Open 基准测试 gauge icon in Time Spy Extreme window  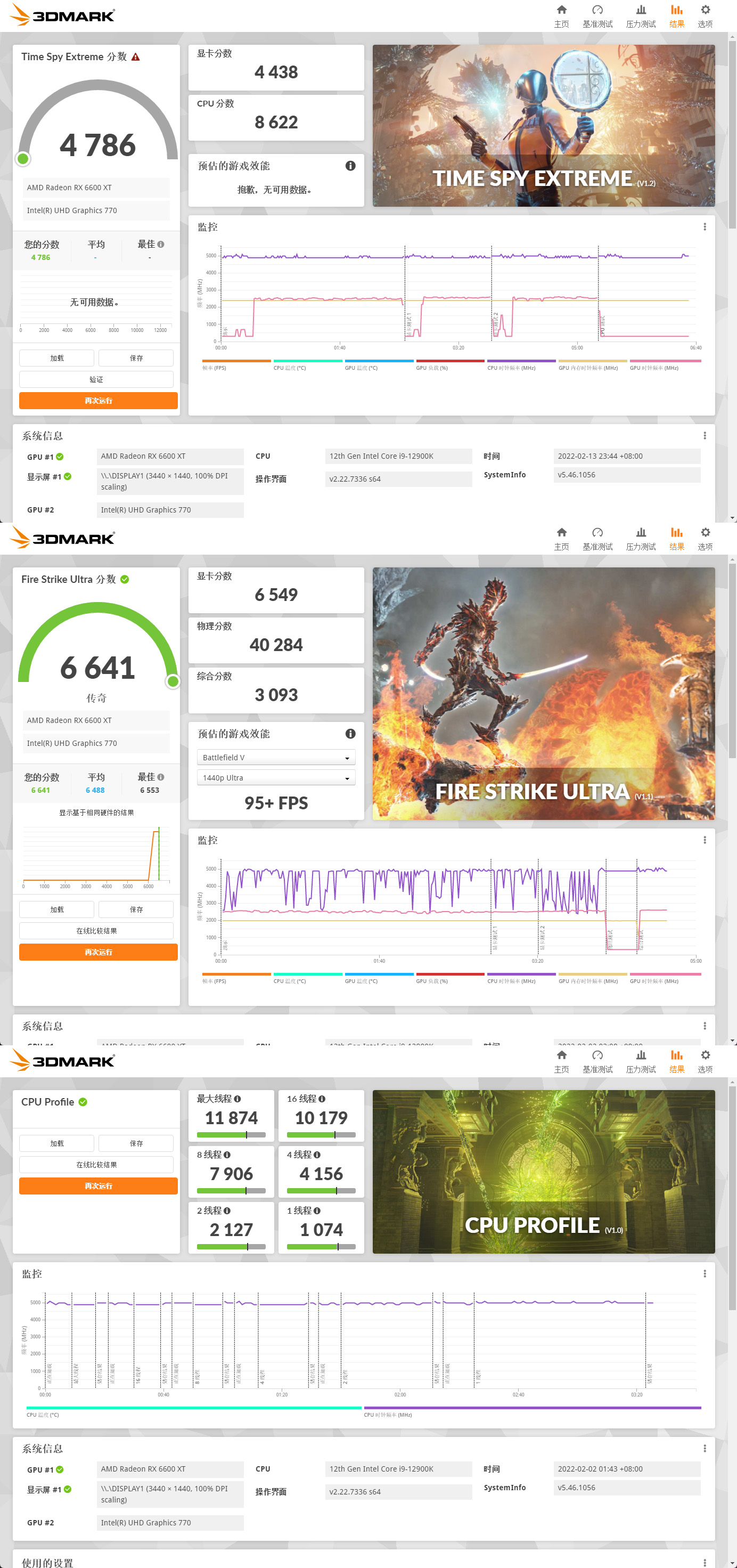coord(597,10)
